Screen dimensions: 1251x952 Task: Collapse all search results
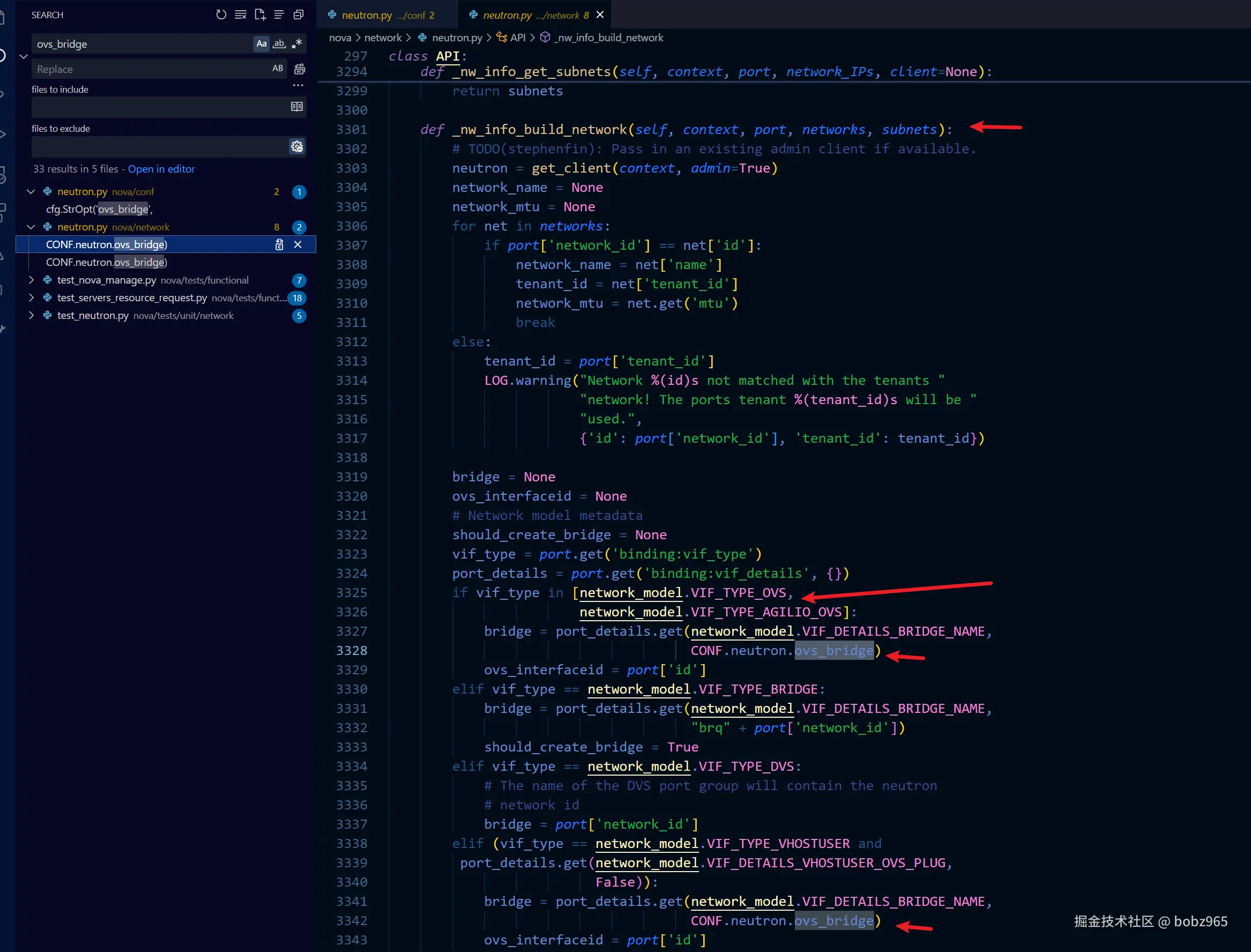coord(299,14)
